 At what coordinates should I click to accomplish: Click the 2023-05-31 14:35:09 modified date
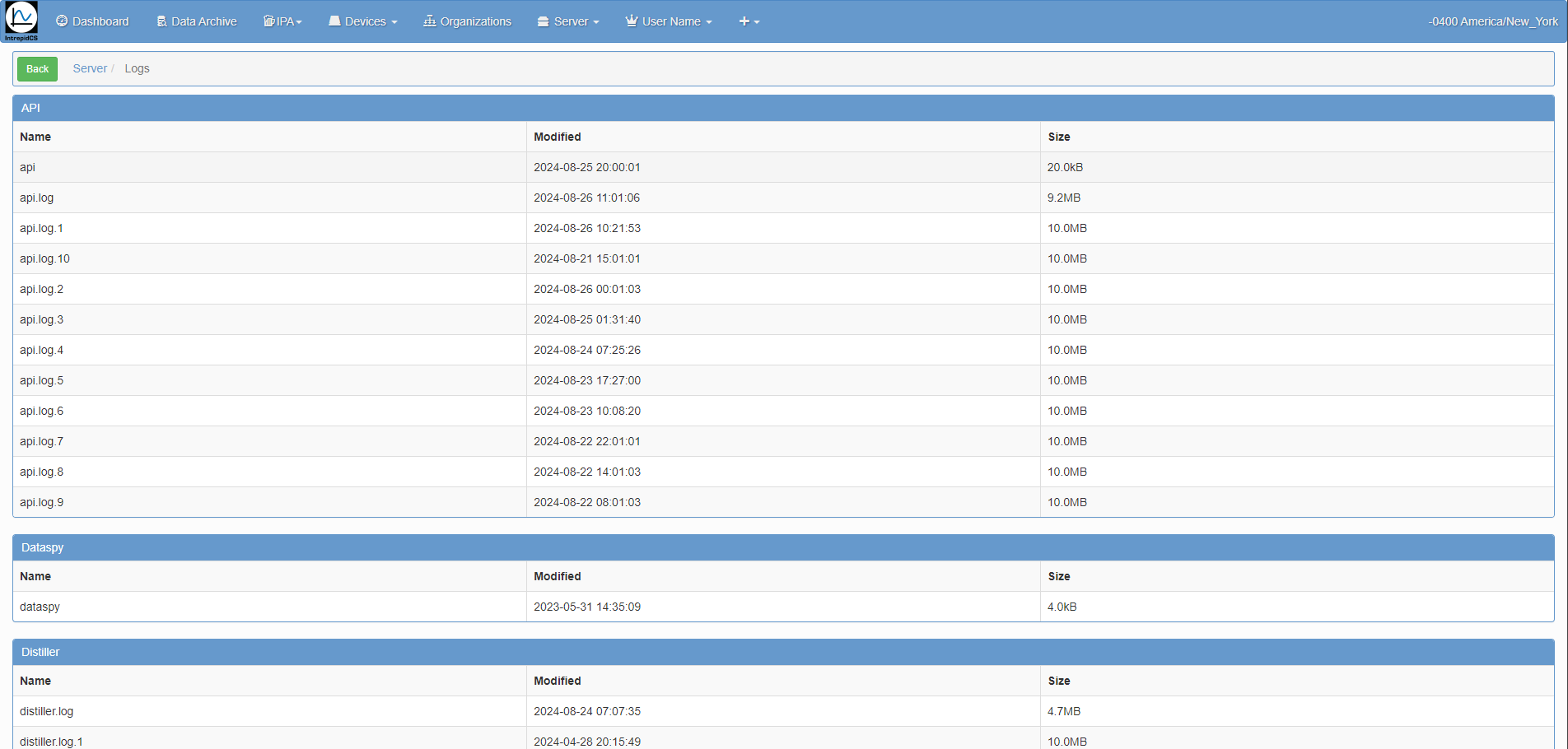586,607
